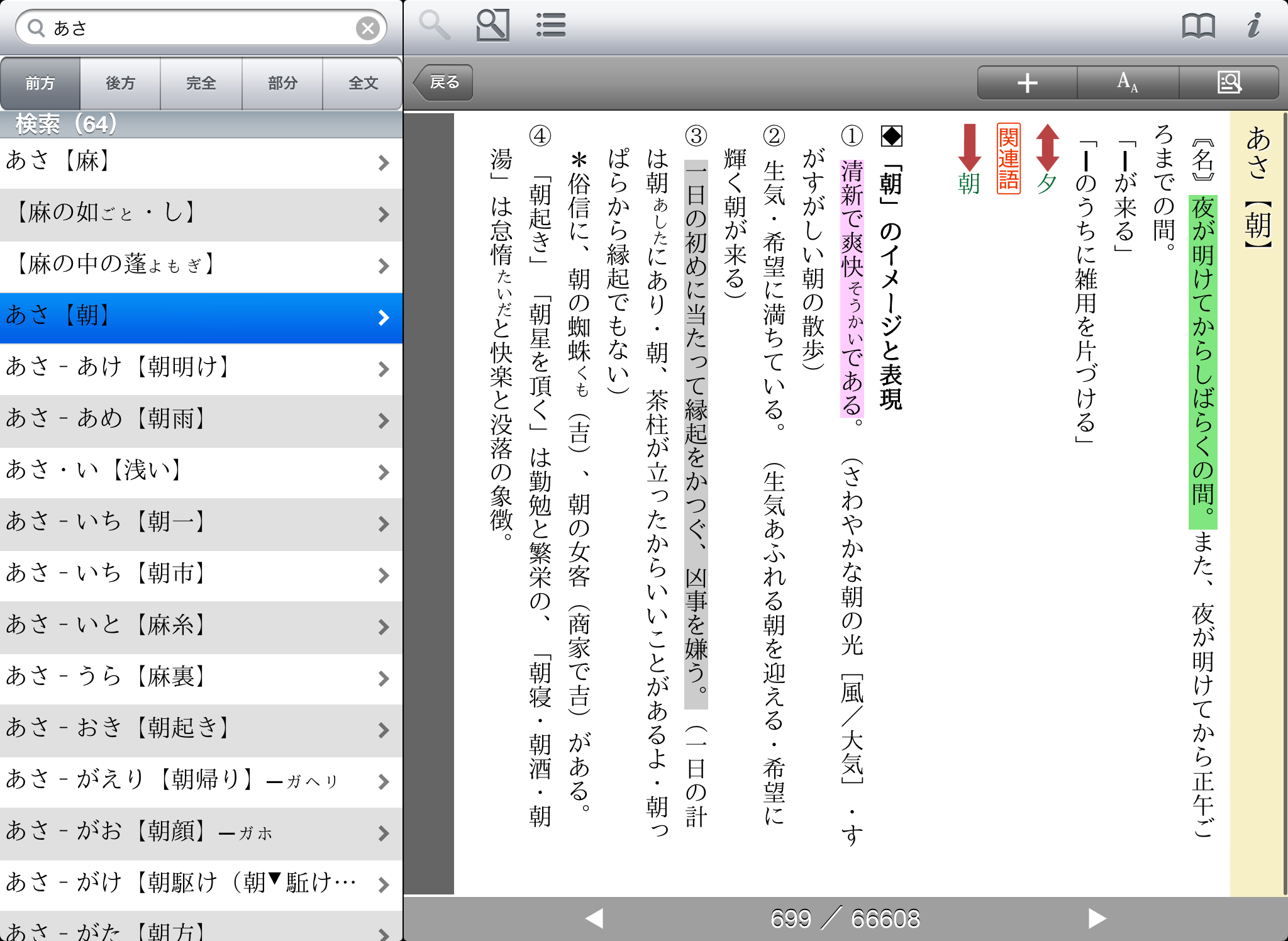Clear the search field text

367,28
